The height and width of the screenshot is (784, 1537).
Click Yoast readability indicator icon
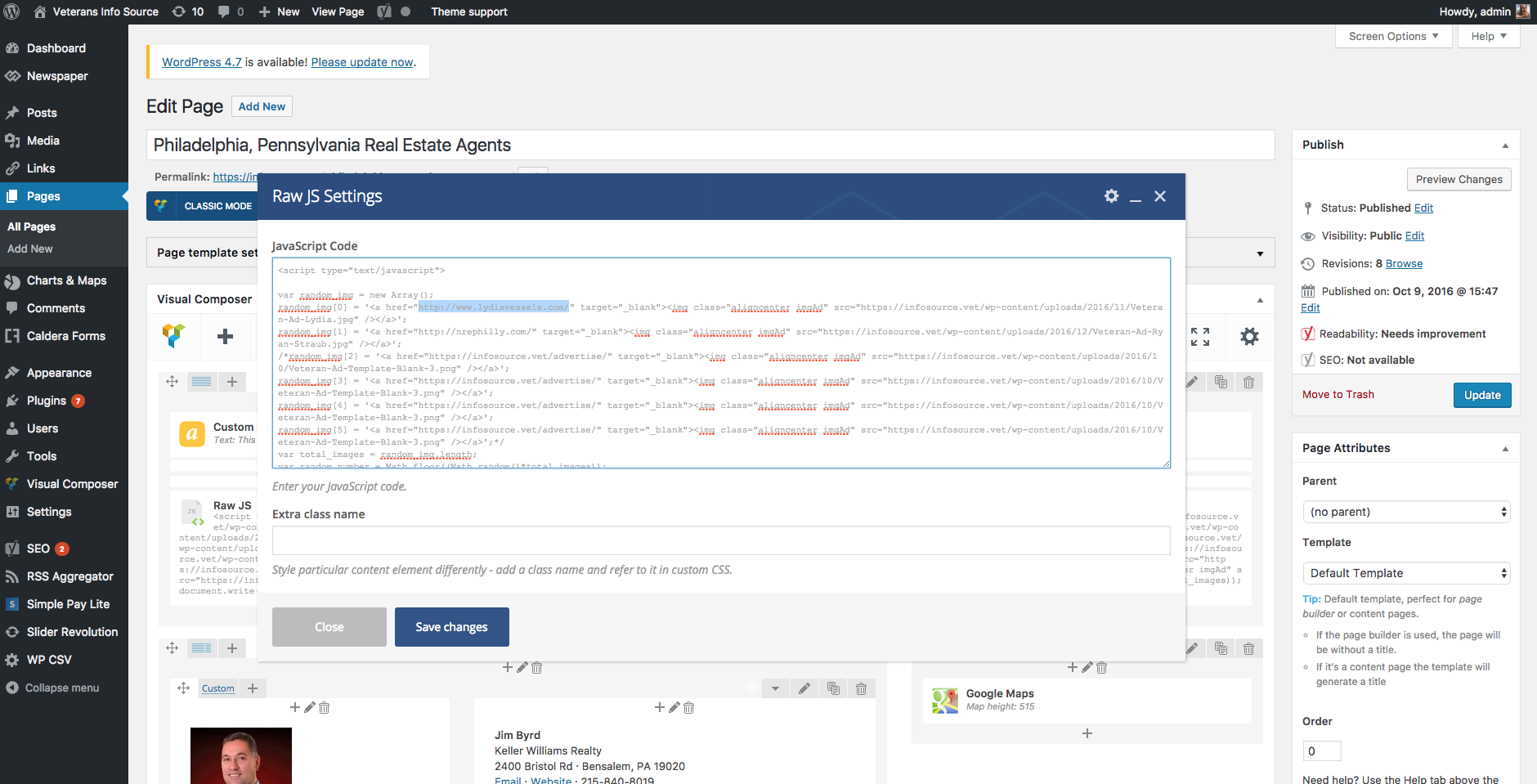click(1308, 334)
